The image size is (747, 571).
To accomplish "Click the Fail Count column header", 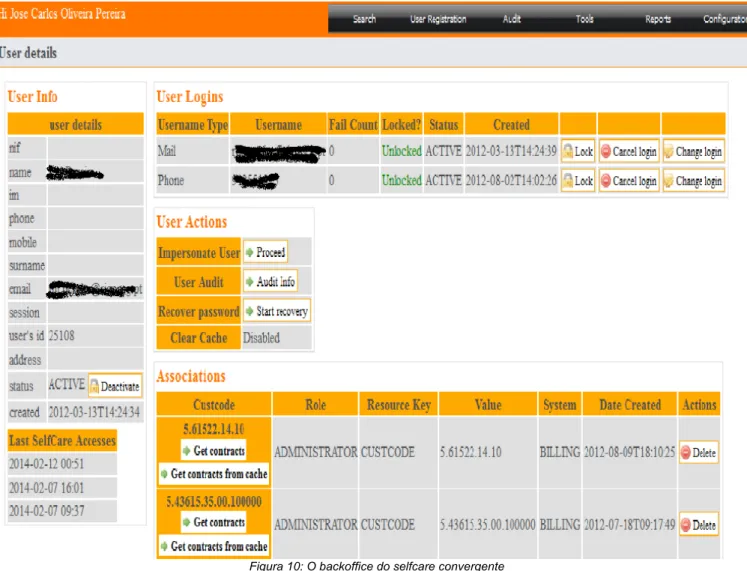I will pyautogui.click(x=353, y=124).
